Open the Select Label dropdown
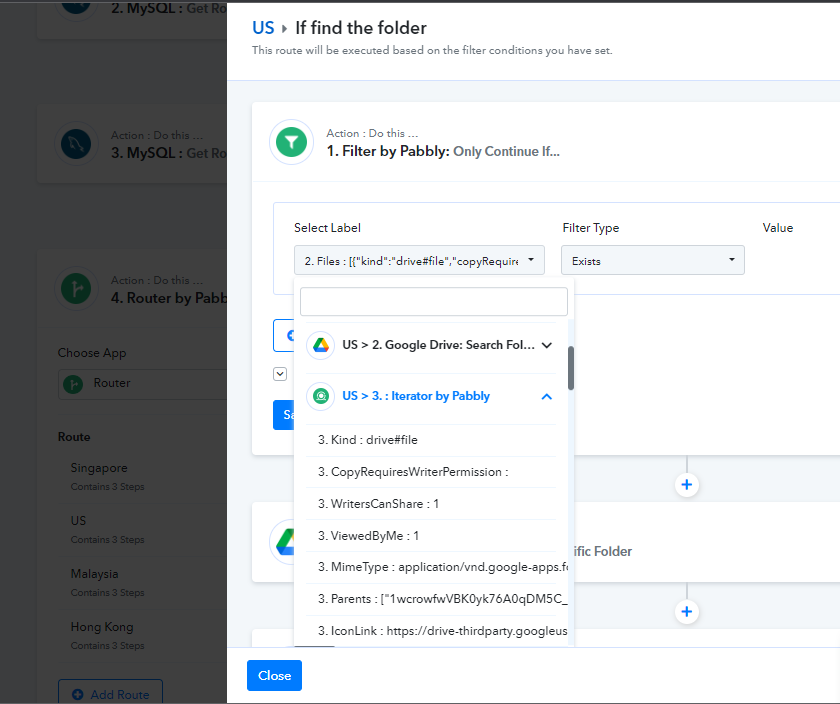Viewport: 840px width, 704px height. pos(419,260)
